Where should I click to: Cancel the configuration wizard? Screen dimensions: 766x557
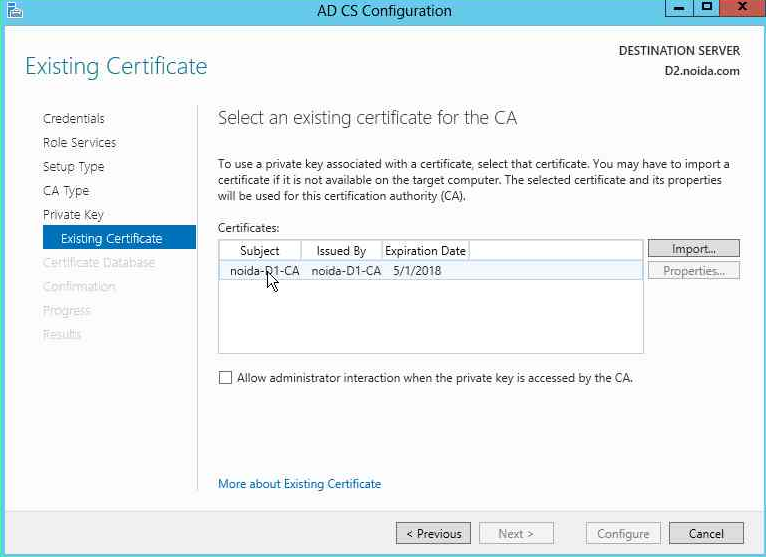point(706,533)
